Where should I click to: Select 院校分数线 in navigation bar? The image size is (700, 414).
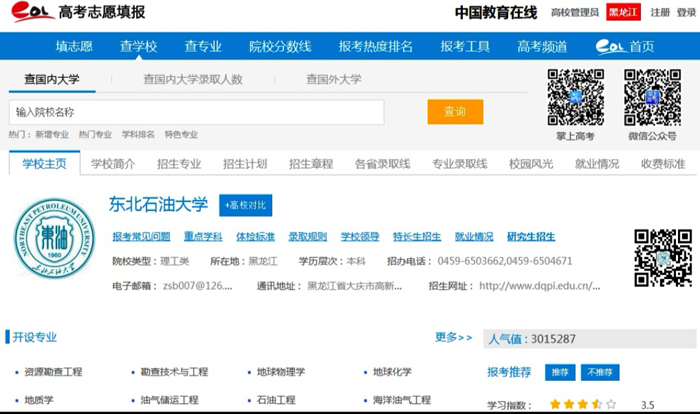click(x=280, y=46)
